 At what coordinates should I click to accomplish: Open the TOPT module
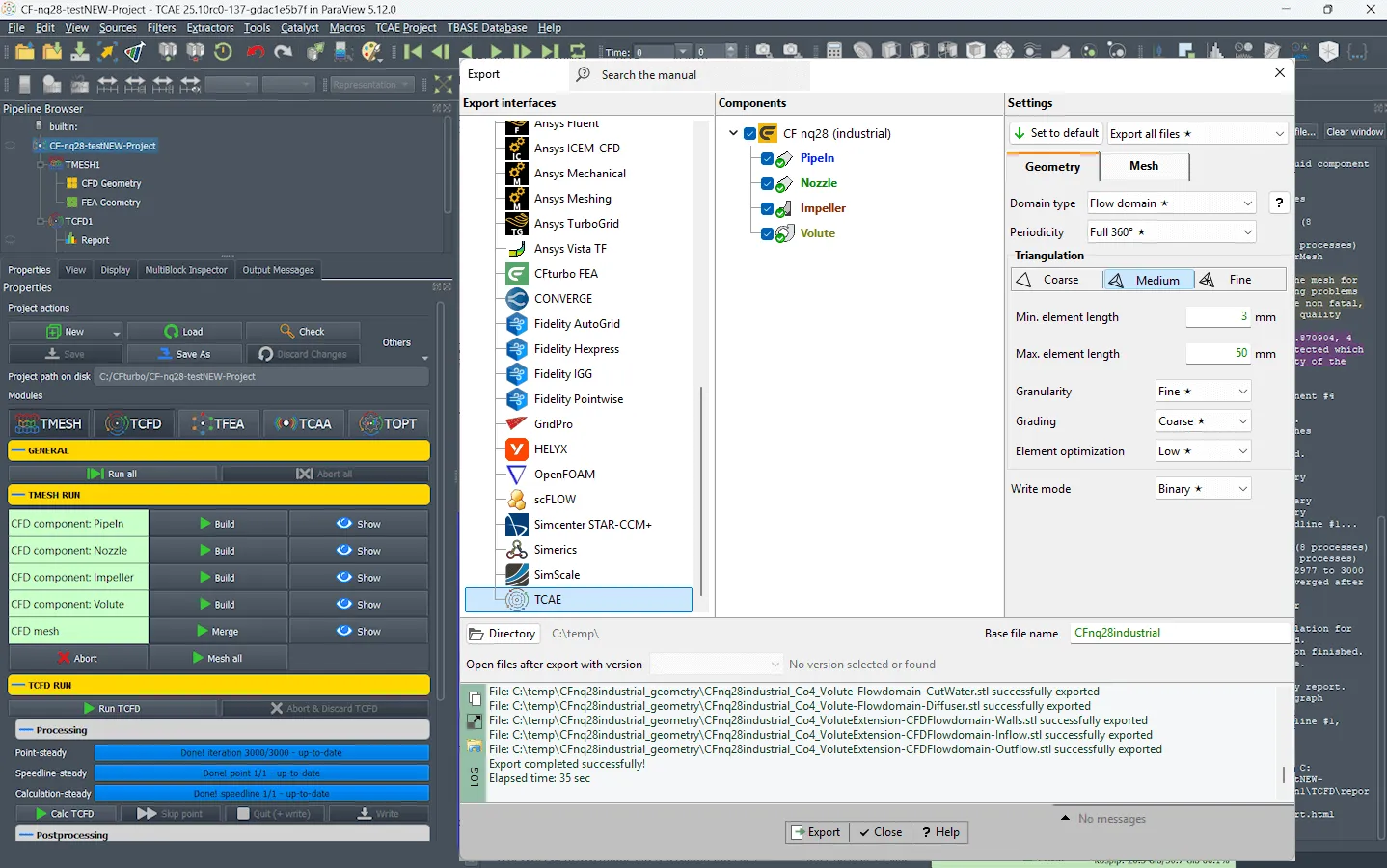coord(389,423)
